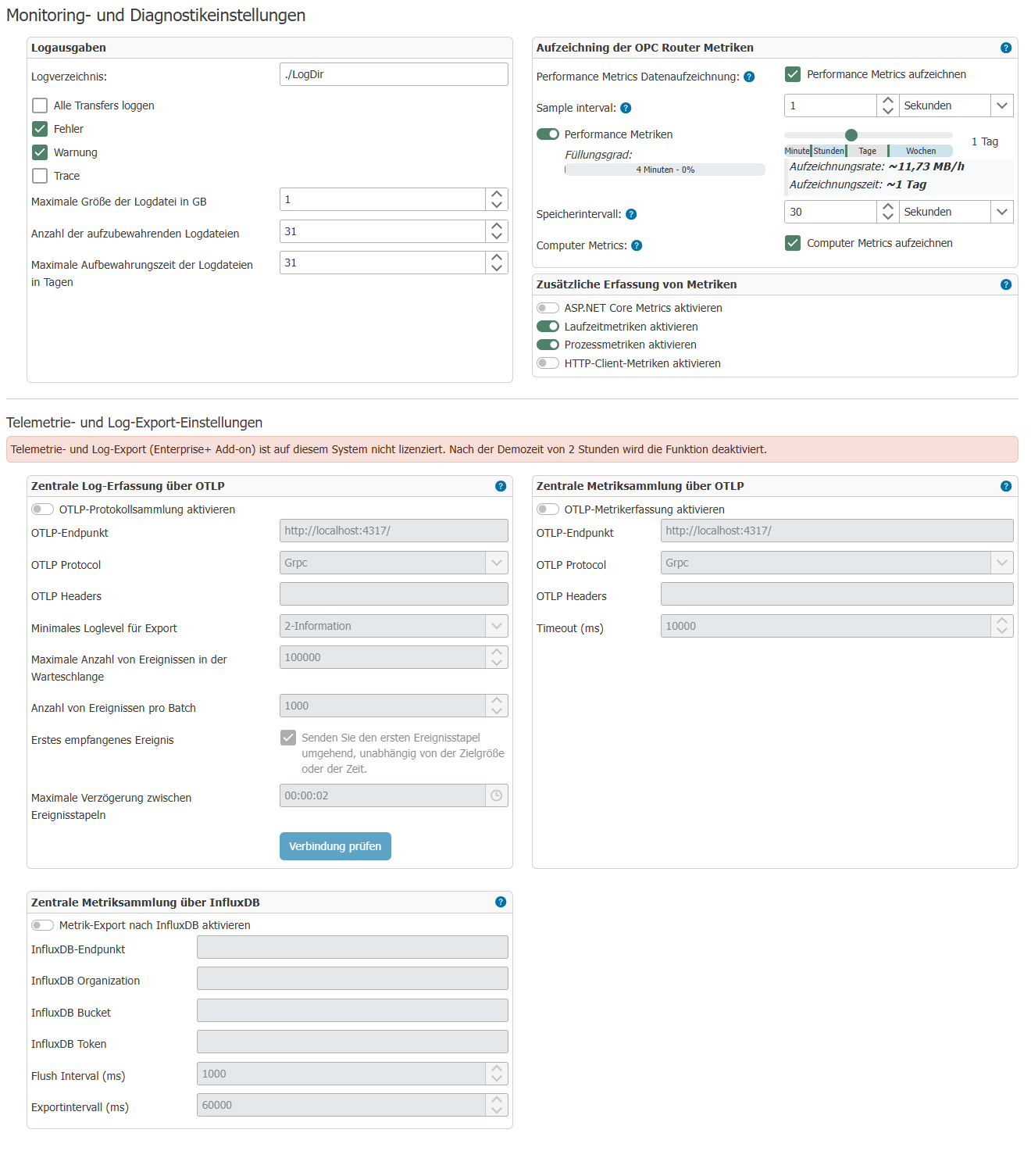Enable Alle Transfers loggen checkbox
This screenshot has height=1176, width=1031.
(40, 105)
